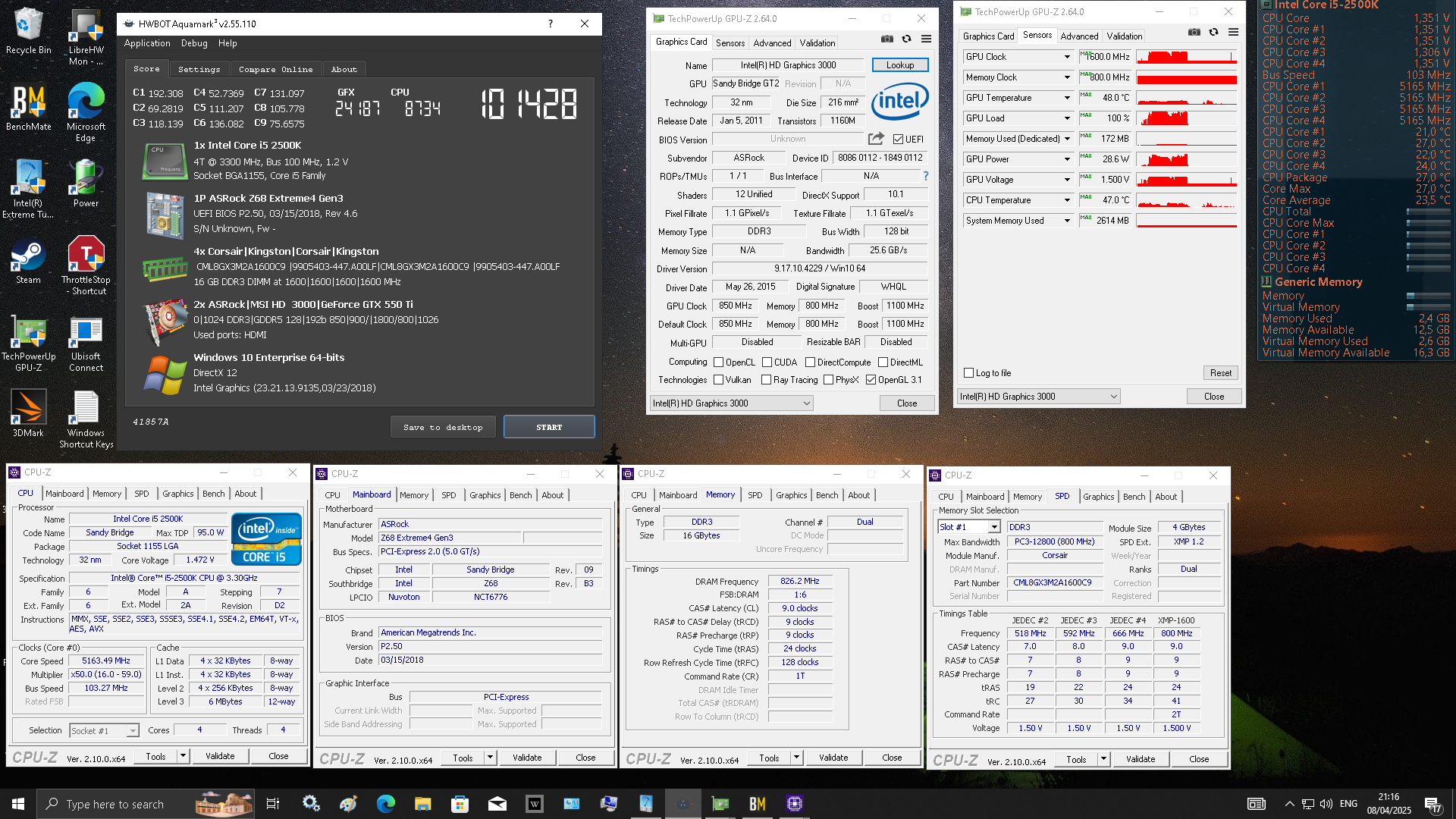Click the Windows taskbar search box
The width and height of the screenshot is (1456, 819).
pos(144,804)
